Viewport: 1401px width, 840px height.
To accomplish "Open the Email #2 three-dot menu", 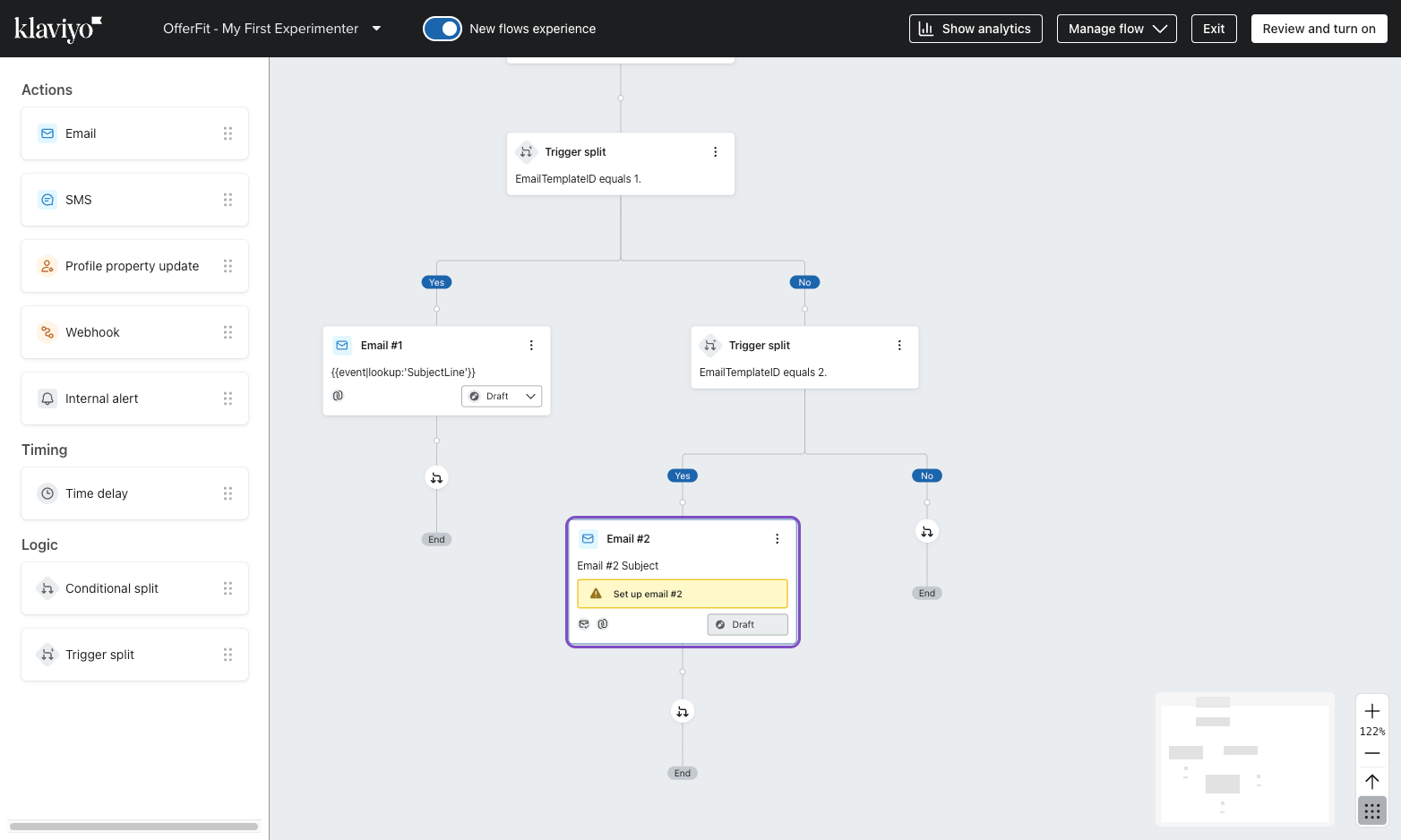I will (x=777, y=538).
